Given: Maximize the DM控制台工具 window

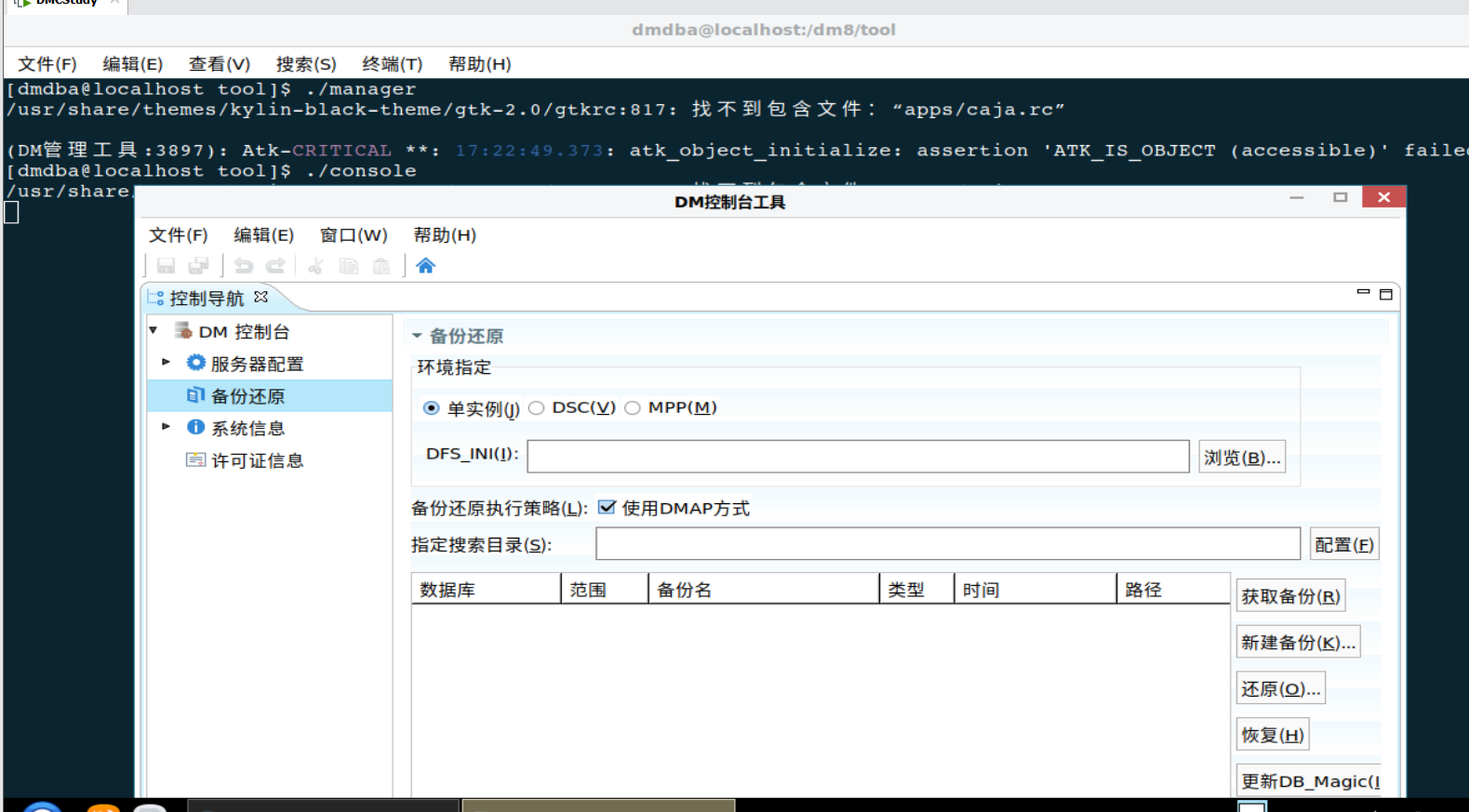Looking at the screenshot, I should point(1340,197).
